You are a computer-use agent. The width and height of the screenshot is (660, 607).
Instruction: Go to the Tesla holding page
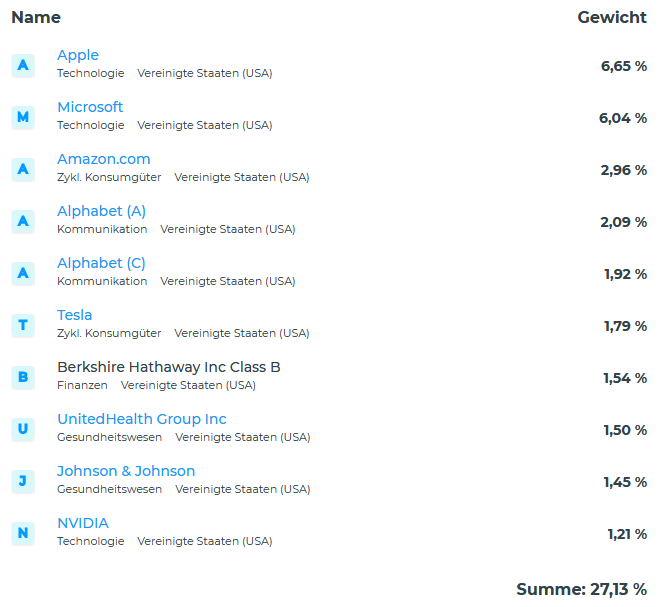pyautogui.click(x=75, y=315)
